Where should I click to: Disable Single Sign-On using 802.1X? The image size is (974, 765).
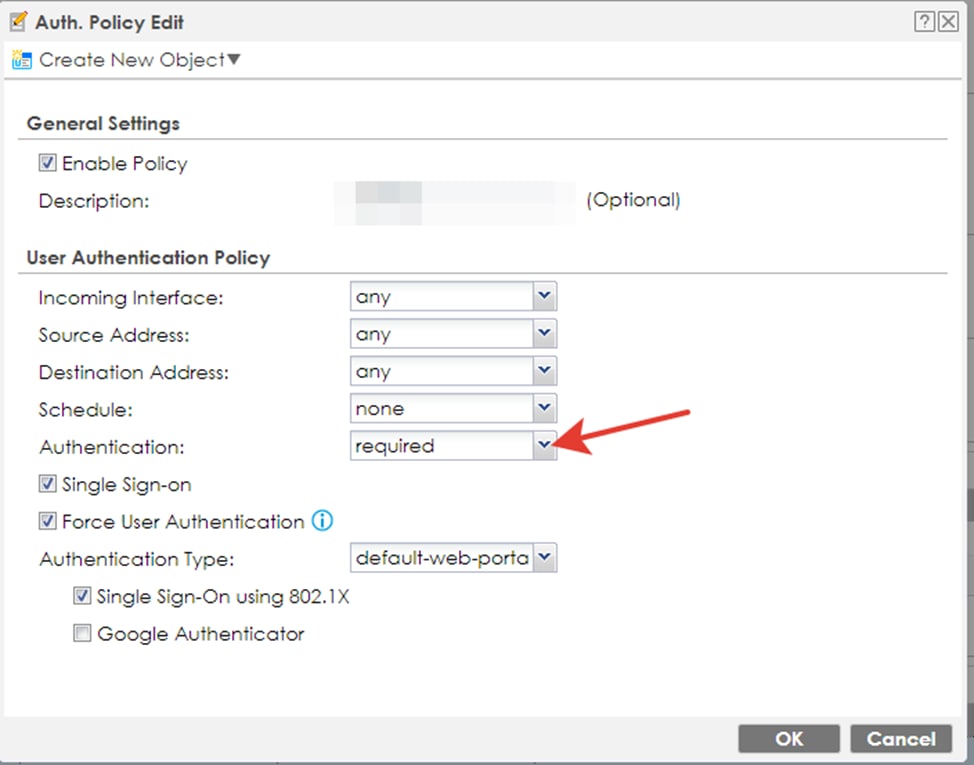82,597
